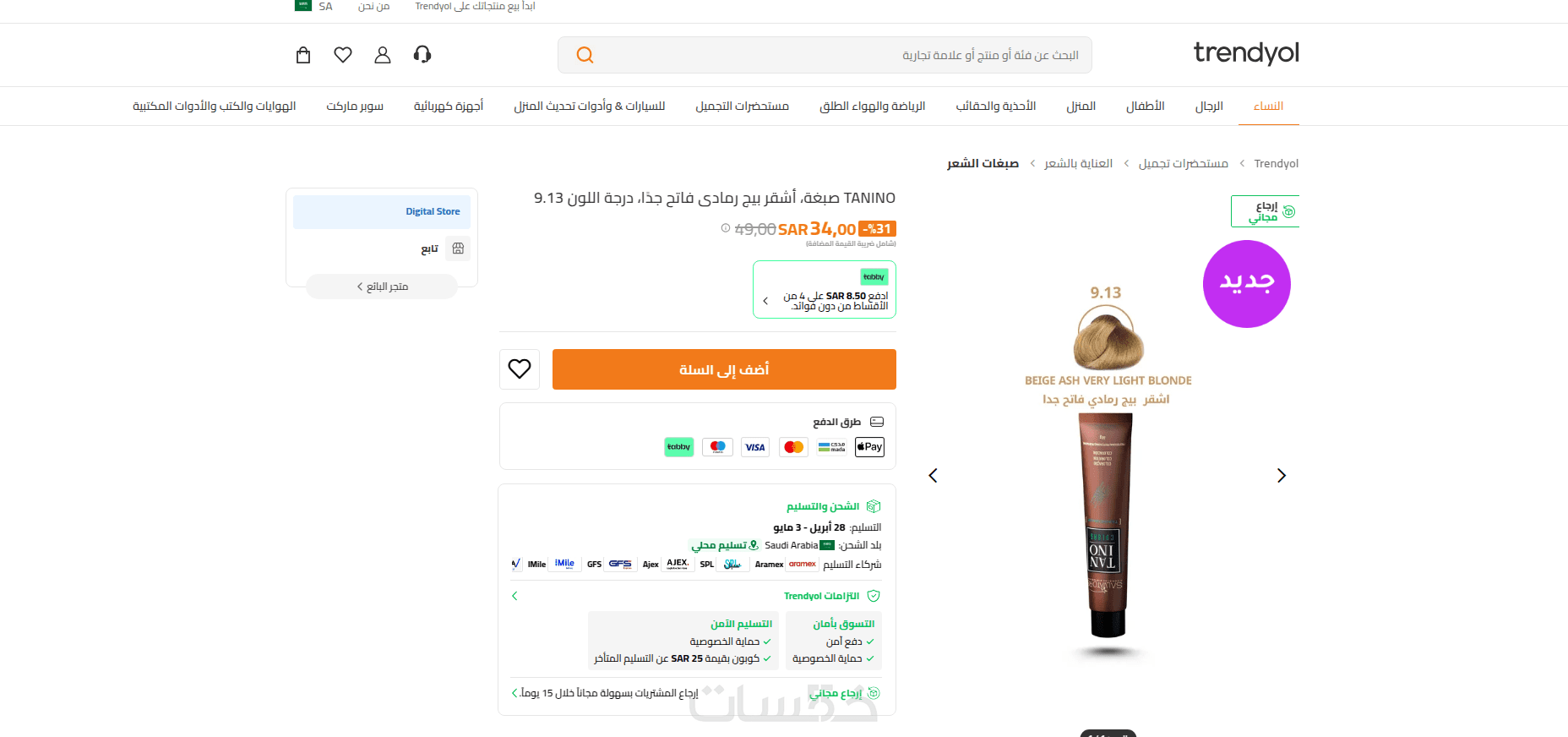The image size is (1568, 737).
Task: Click the store follow icon
Action: [x=458, y=248]
